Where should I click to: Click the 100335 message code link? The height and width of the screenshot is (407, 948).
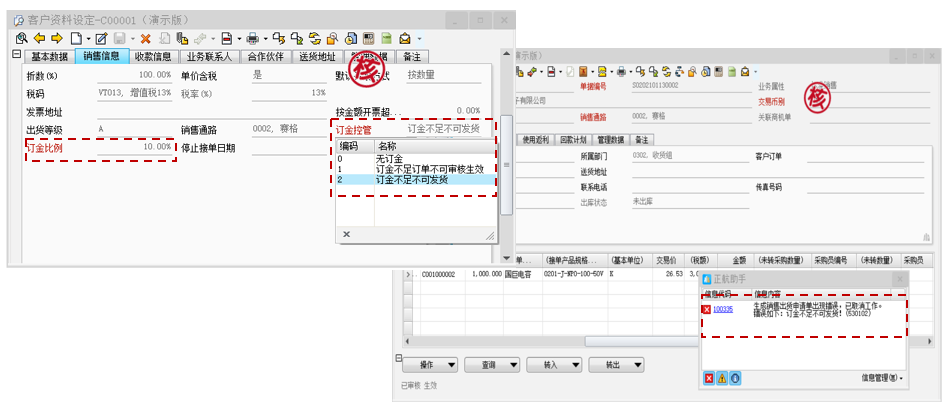(722, 309)
